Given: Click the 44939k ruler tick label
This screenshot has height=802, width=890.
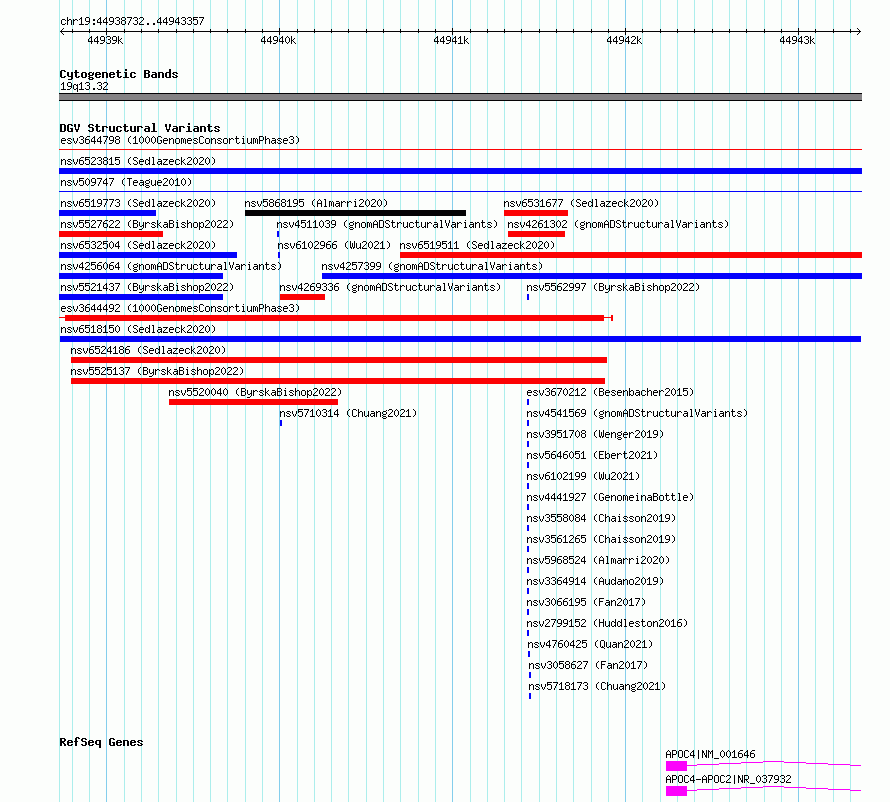Looking at the screenshot, I should 105,40.
